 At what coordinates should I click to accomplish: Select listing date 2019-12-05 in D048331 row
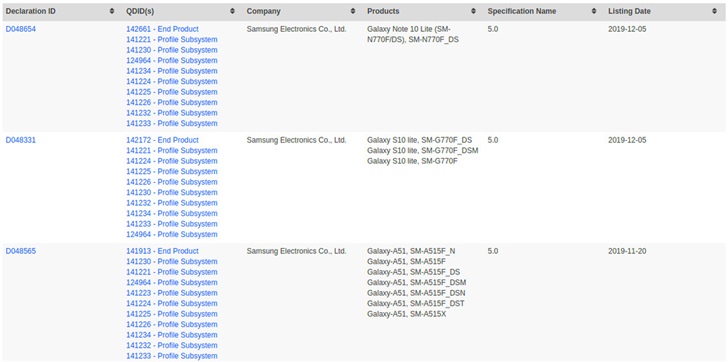click(x=627, y=140)
